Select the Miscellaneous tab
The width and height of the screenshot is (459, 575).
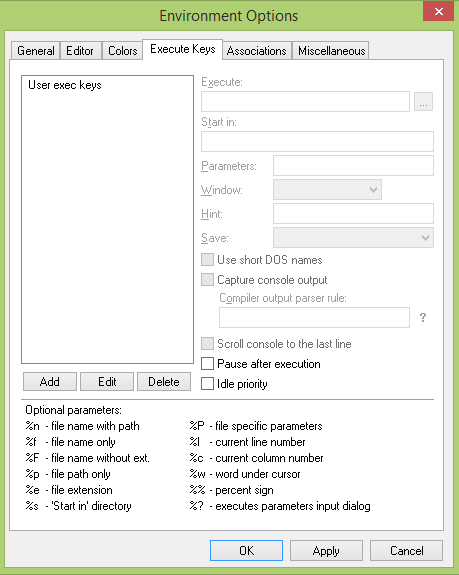(x=331, y=51)
